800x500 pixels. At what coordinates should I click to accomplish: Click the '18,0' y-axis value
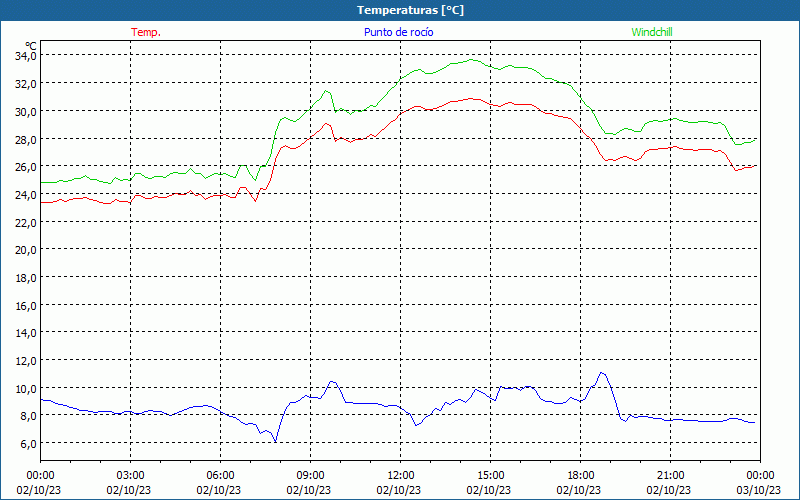coord(26,278)
